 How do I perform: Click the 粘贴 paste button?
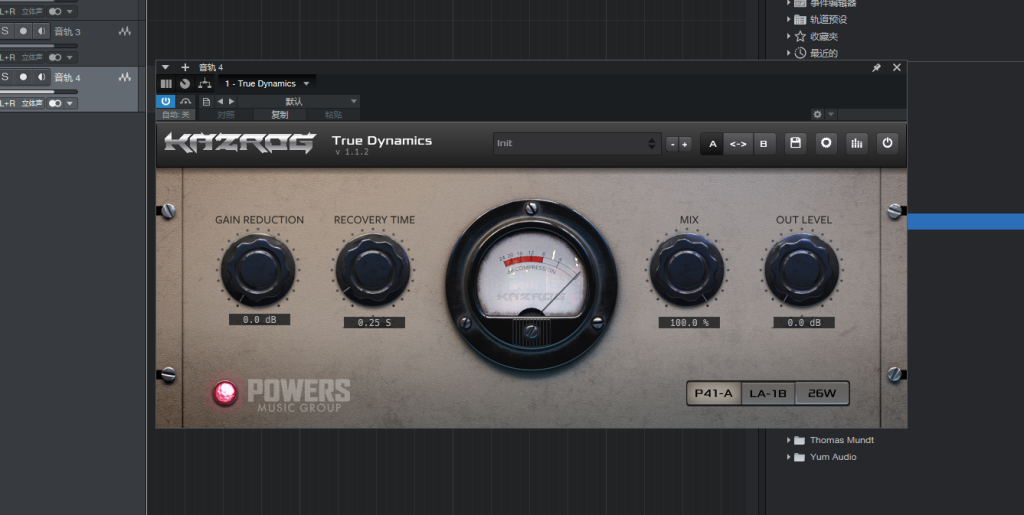[333, 115]
